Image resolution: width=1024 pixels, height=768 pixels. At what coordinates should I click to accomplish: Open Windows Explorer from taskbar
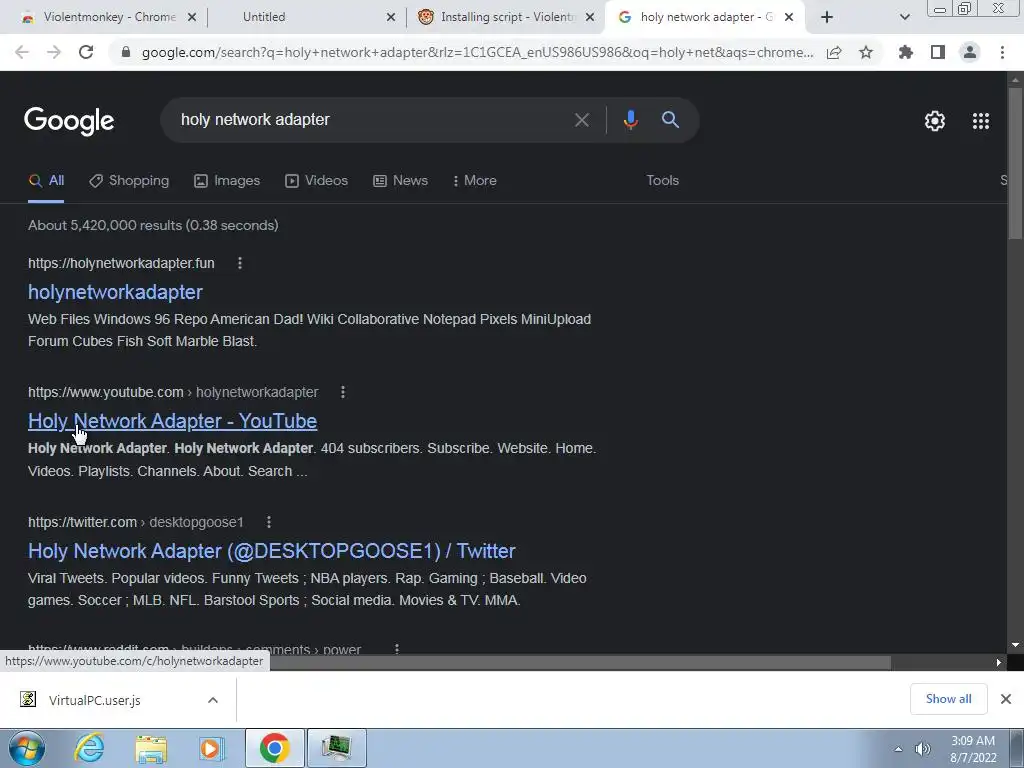tap(151, 748)
